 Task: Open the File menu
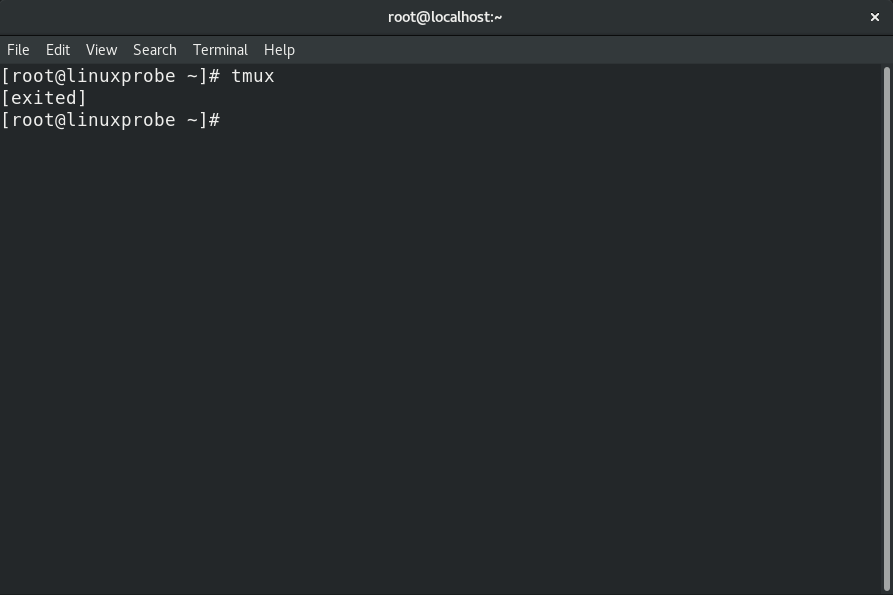[18, 49]
